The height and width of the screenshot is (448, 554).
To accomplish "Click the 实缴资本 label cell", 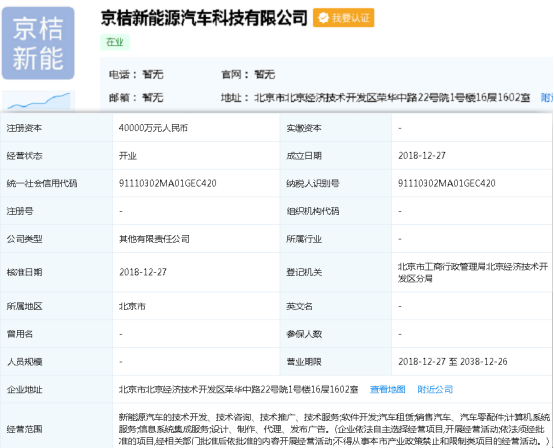I will pos(336,128).
